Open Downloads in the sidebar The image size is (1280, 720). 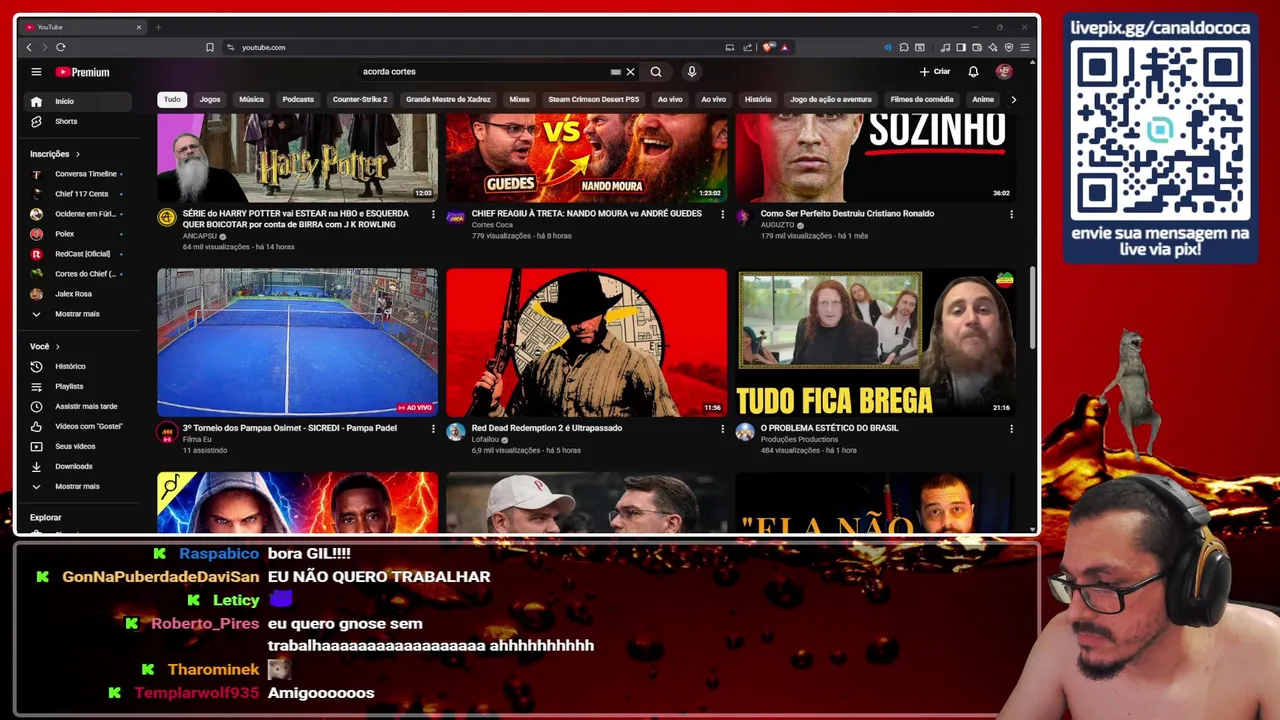[78, 466]
